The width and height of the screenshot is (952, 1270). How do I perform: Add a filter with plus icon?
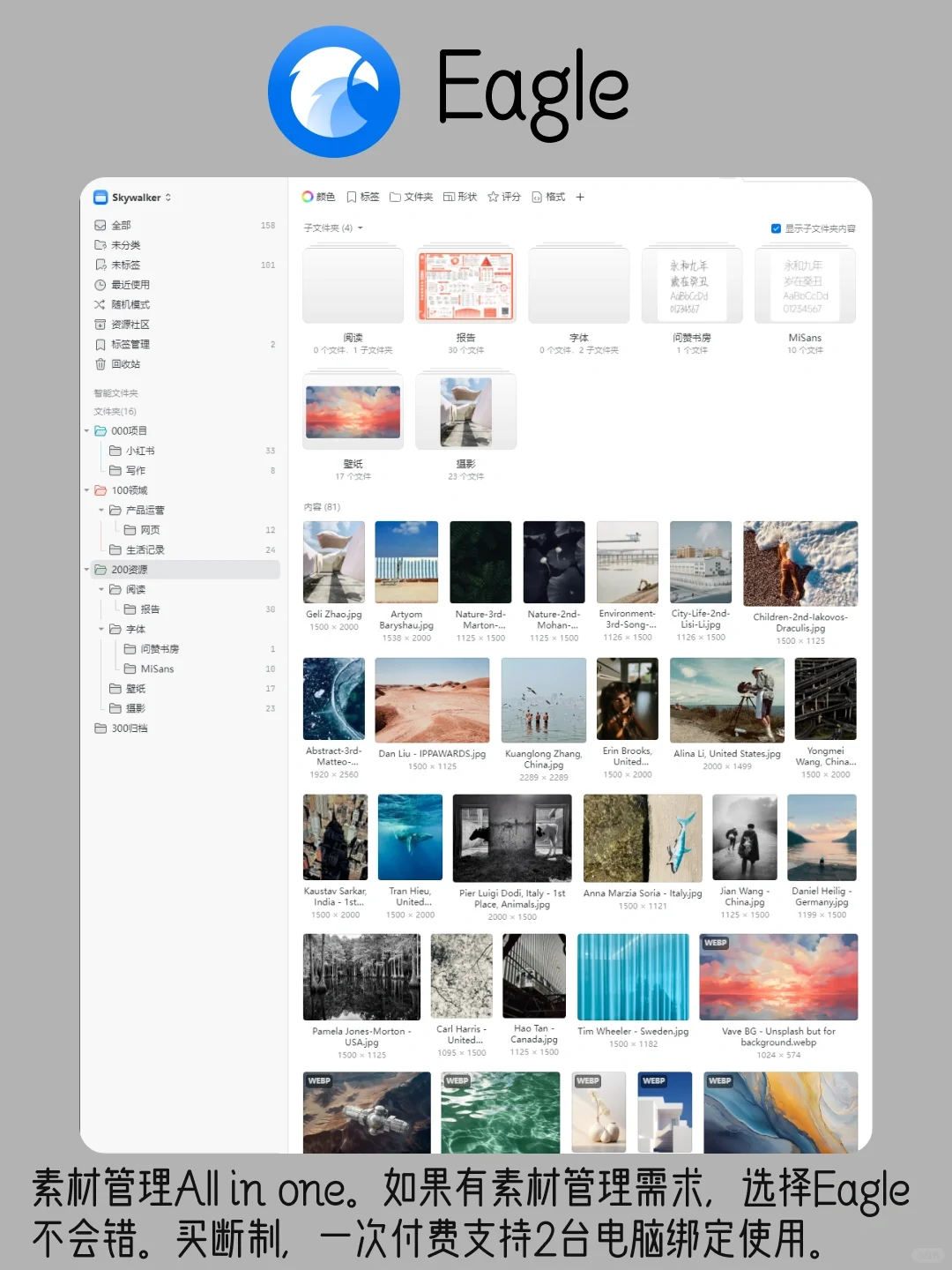click(x=580, y=197)
